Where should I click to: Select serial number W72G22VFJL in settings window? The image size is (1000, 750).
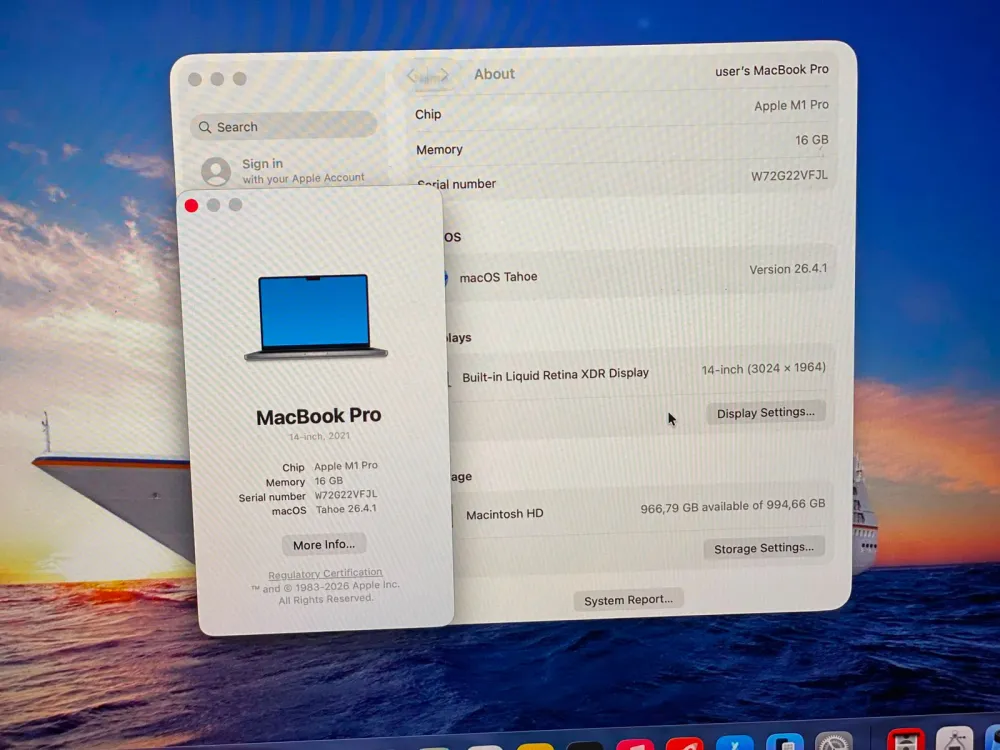coord(789,175)
